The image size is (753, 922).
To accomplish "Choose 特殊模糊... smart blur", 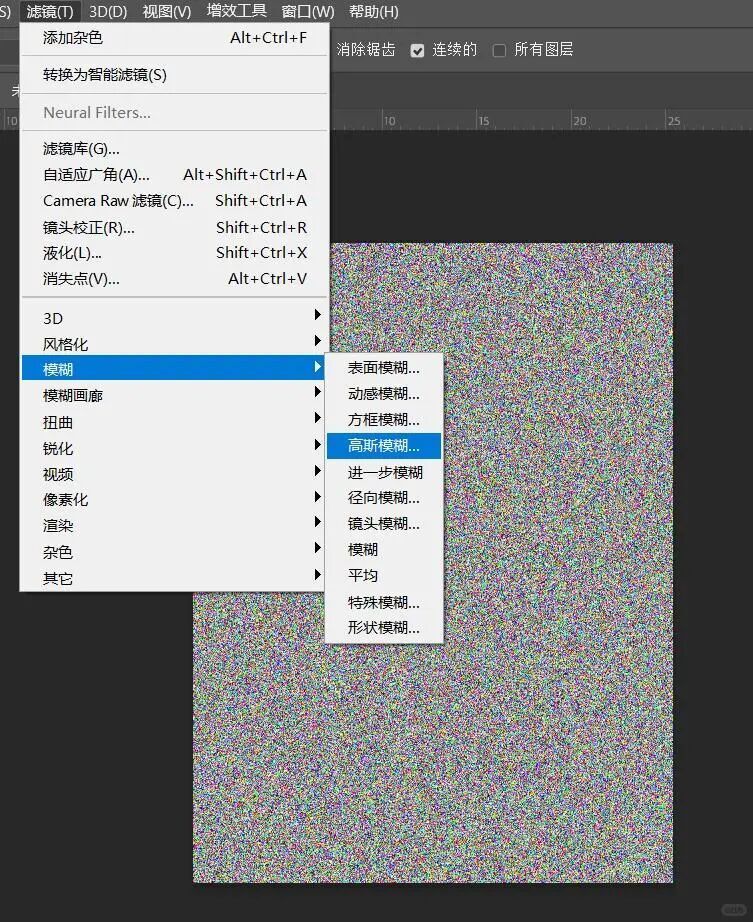I will click(384, 602).
